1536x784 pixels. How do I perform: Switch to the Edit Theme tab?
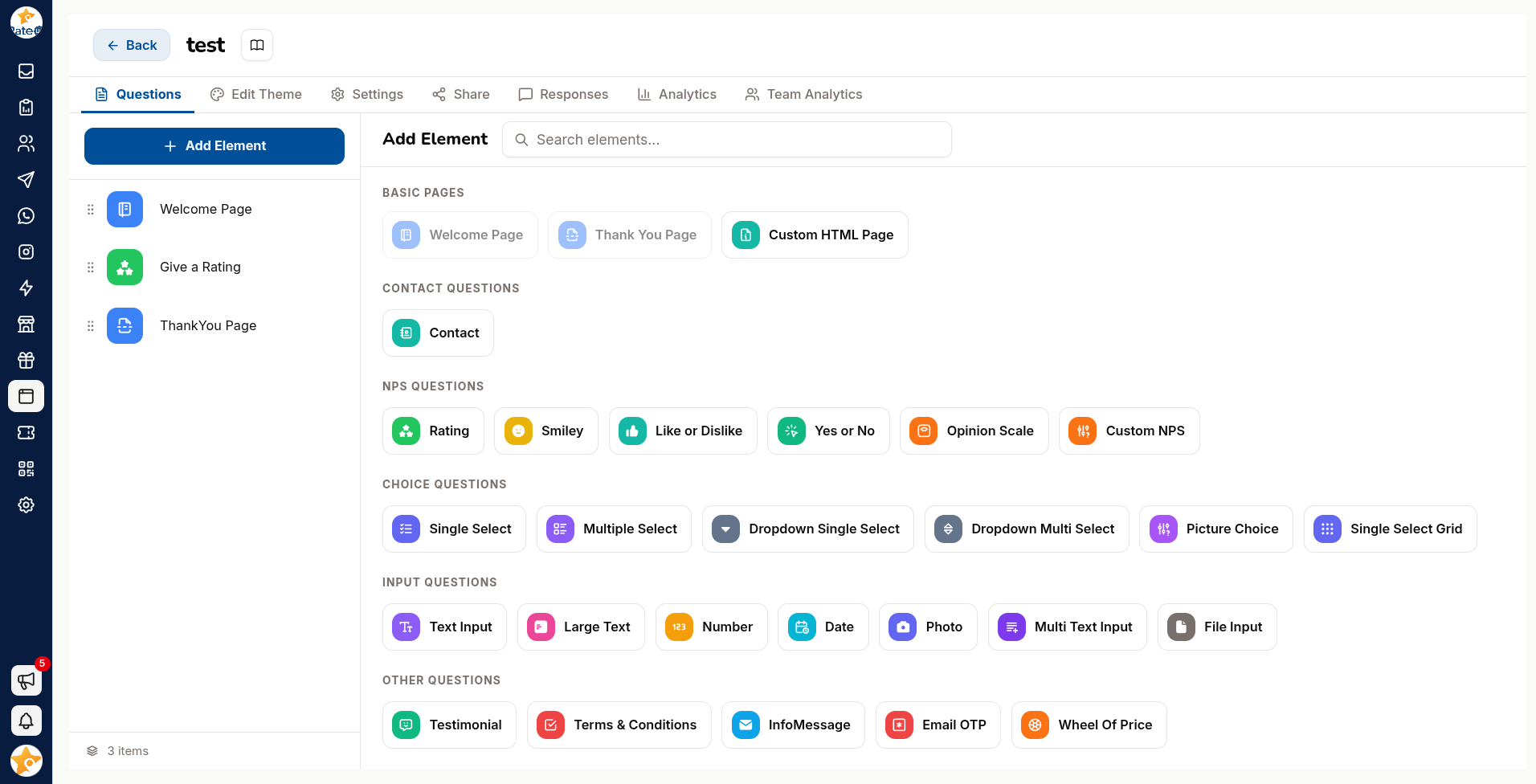tap(256, 95)
